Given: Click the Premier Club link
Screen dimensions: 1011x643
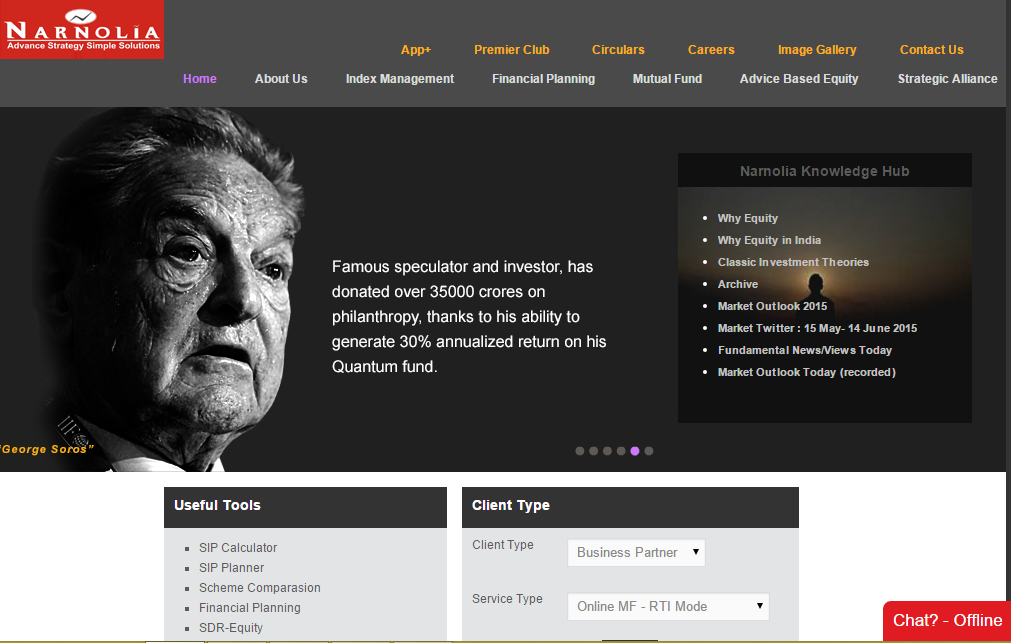Looking at the screenshot, I should pos(512,50).
